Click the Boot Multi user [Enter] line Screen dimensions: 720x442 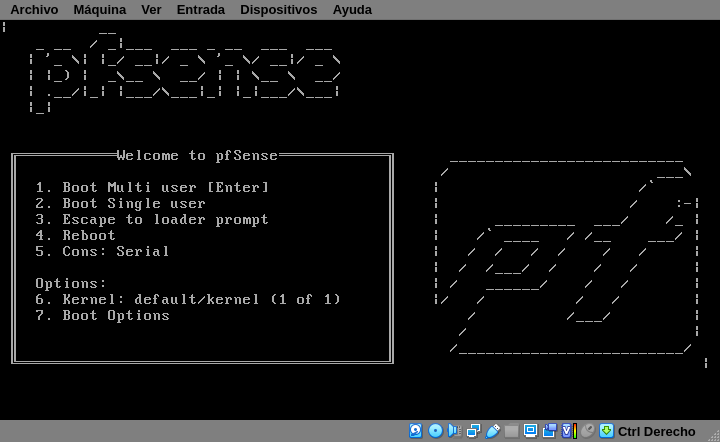point(152,187)
